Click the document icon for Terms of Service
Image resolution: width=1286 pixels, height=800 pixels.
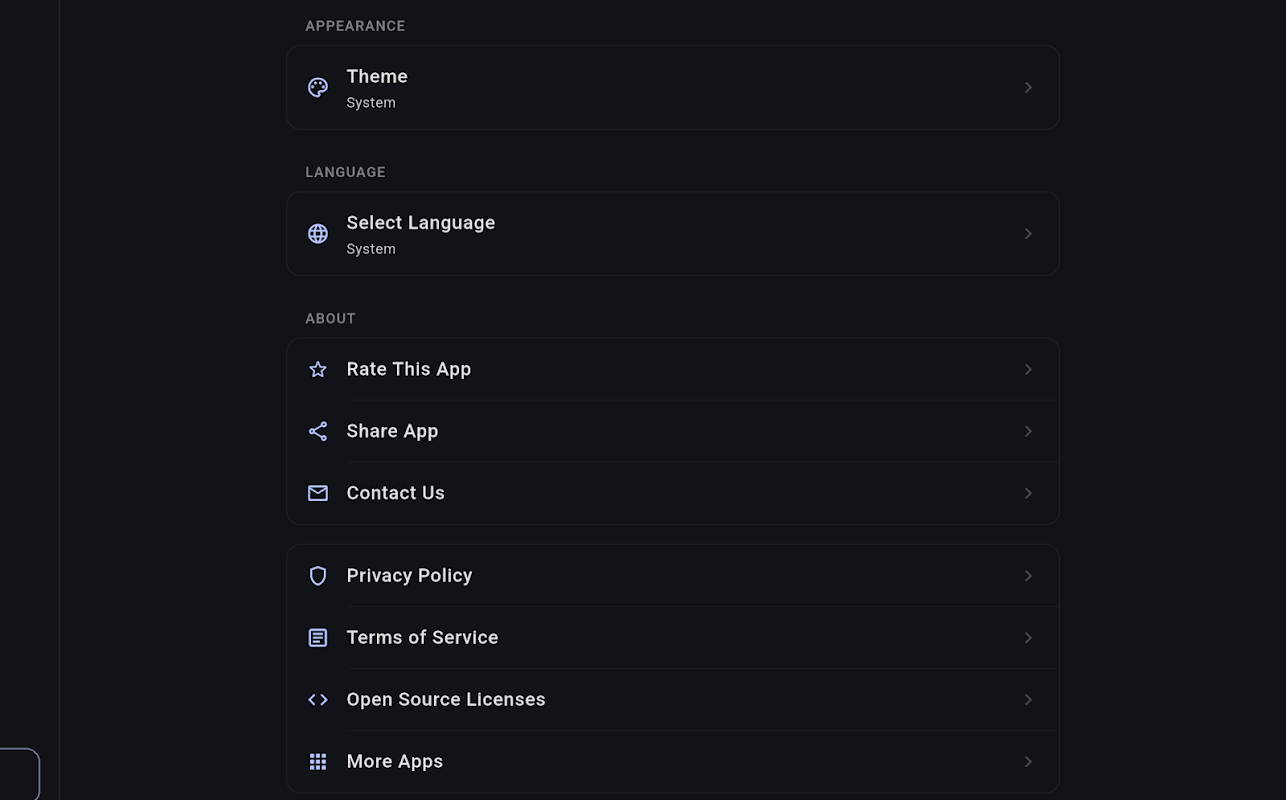point(318,638)
